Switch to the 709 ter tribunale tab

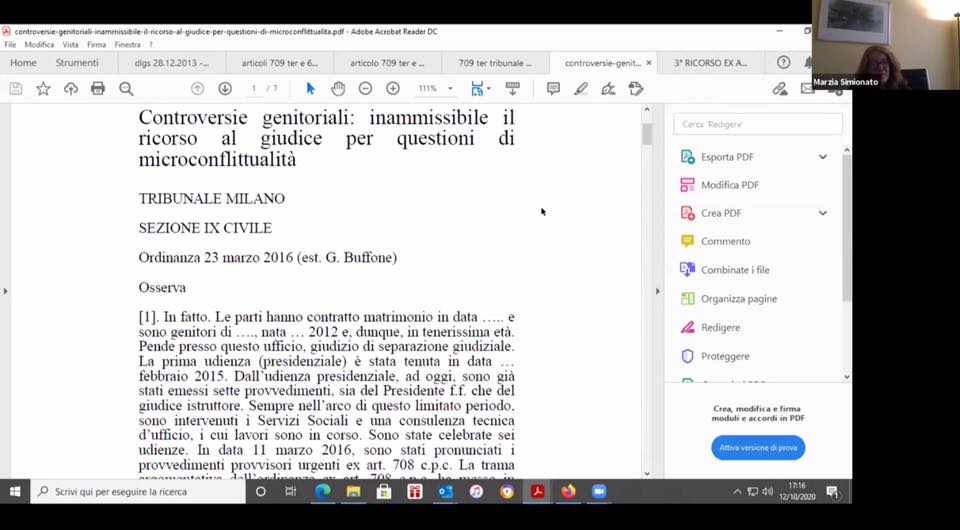[495, 62]
